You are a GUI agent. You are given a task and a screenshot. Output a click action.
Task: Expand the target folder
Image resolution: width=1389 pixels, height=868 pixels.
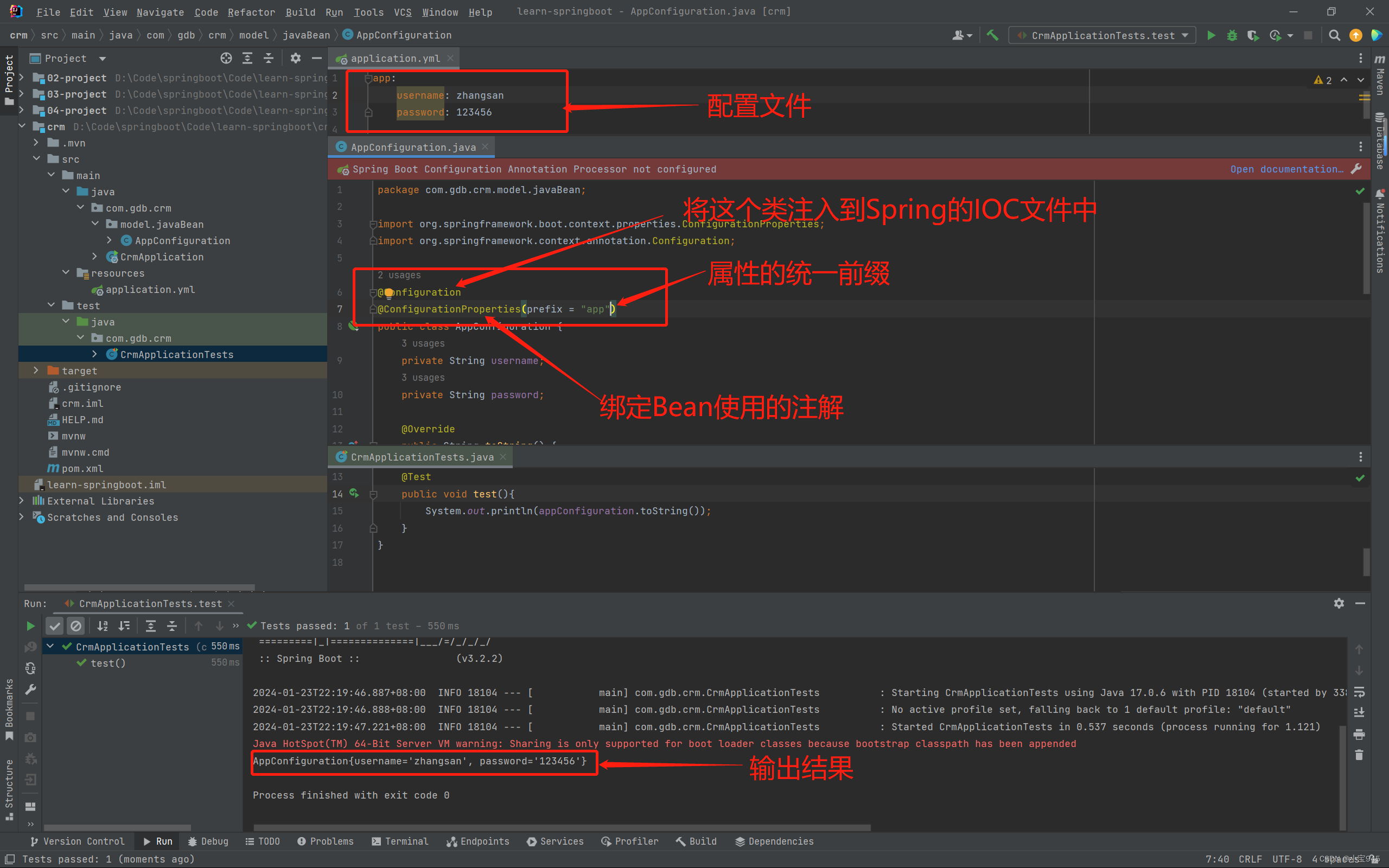click(36, 371)
